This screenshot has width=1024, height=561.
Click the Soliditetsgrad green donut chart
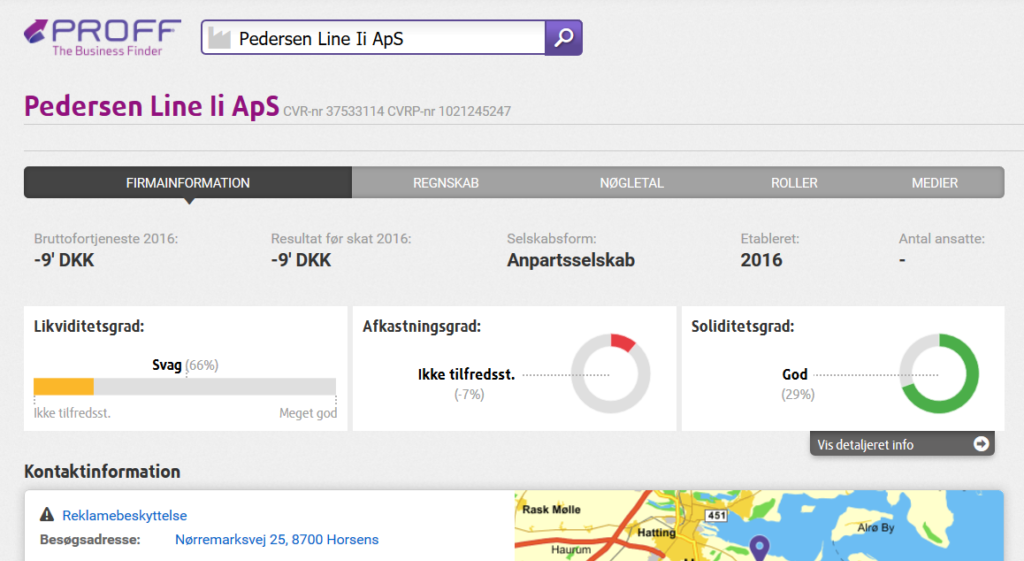coord(939,374)
